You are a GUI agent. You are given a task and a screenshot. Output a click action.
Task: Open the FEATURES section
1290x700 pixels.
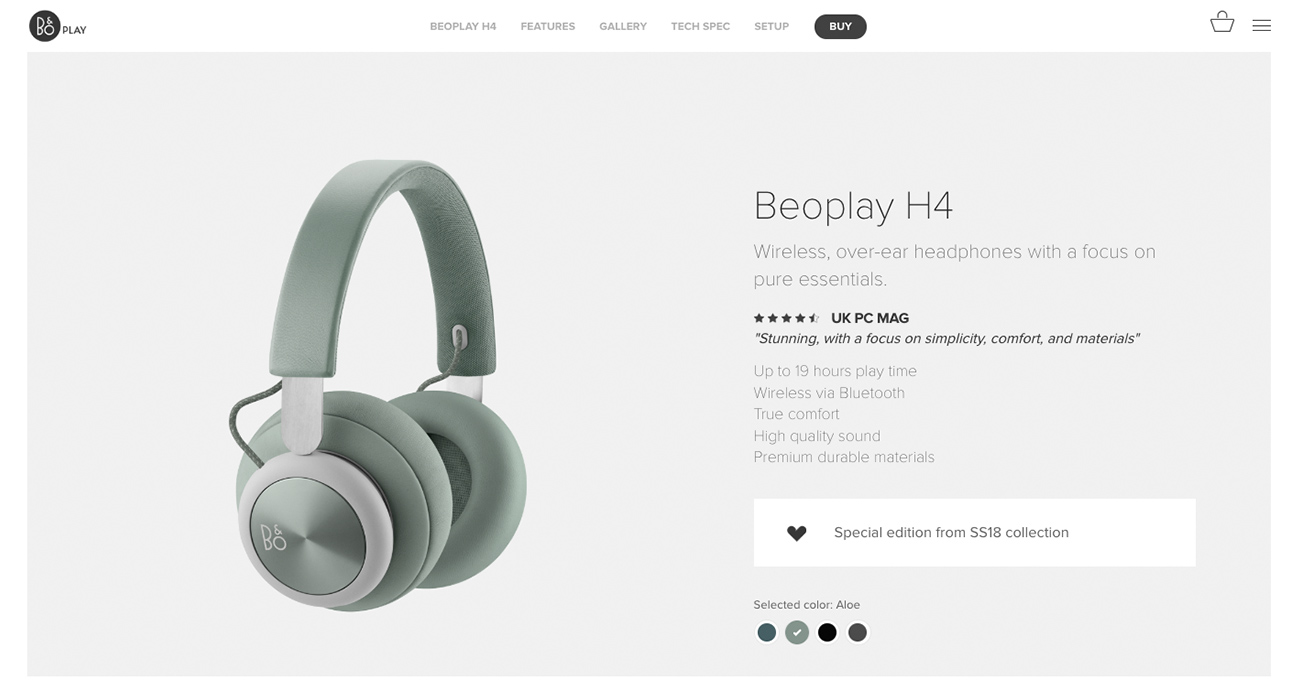point(548,27)
